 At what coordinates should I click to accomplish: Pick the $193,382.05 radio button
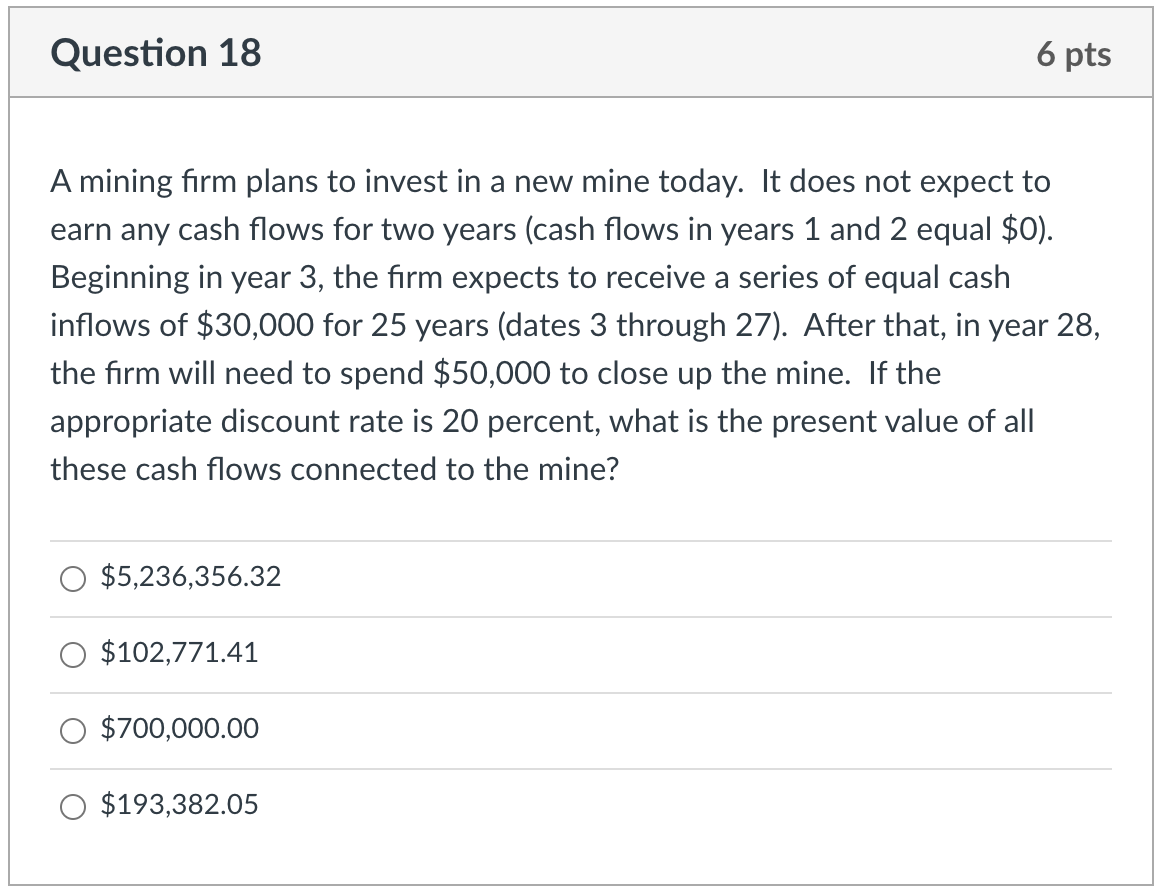pyautogui.click(x=73, y=806)
